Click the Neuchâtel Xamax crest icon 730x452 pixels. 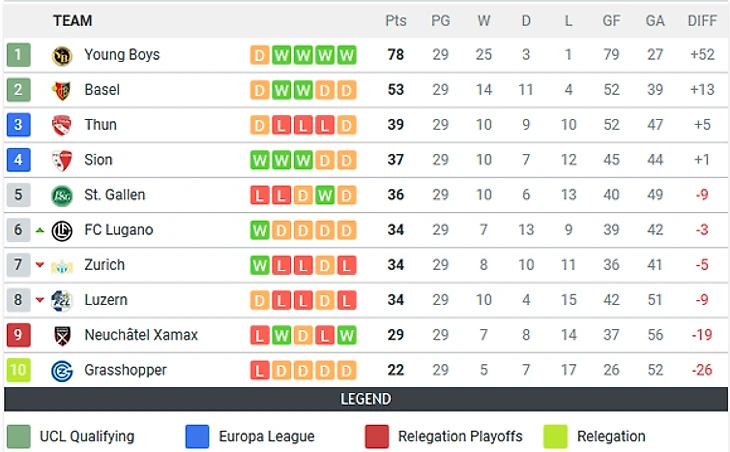62,335
